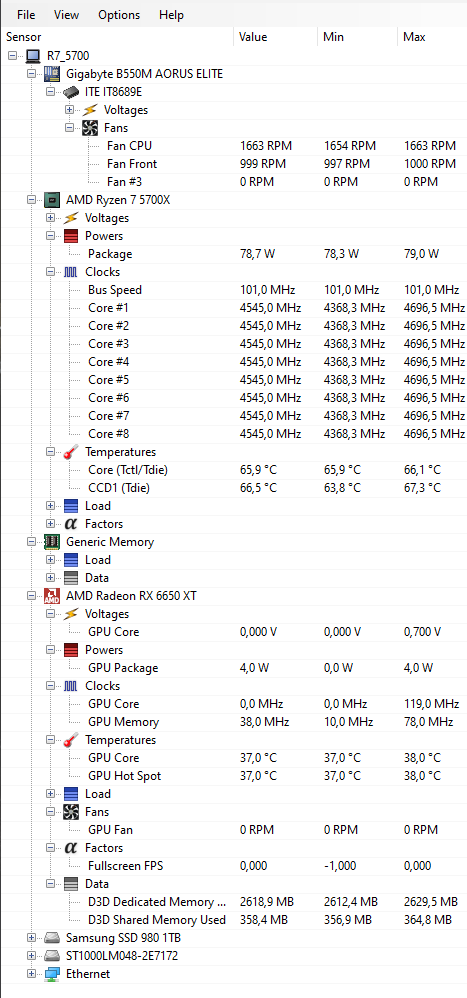467x998 pixels.
Task: Collapse the Clocks node under AMD Ryzen 7 5700X
Action: (50, 272)
